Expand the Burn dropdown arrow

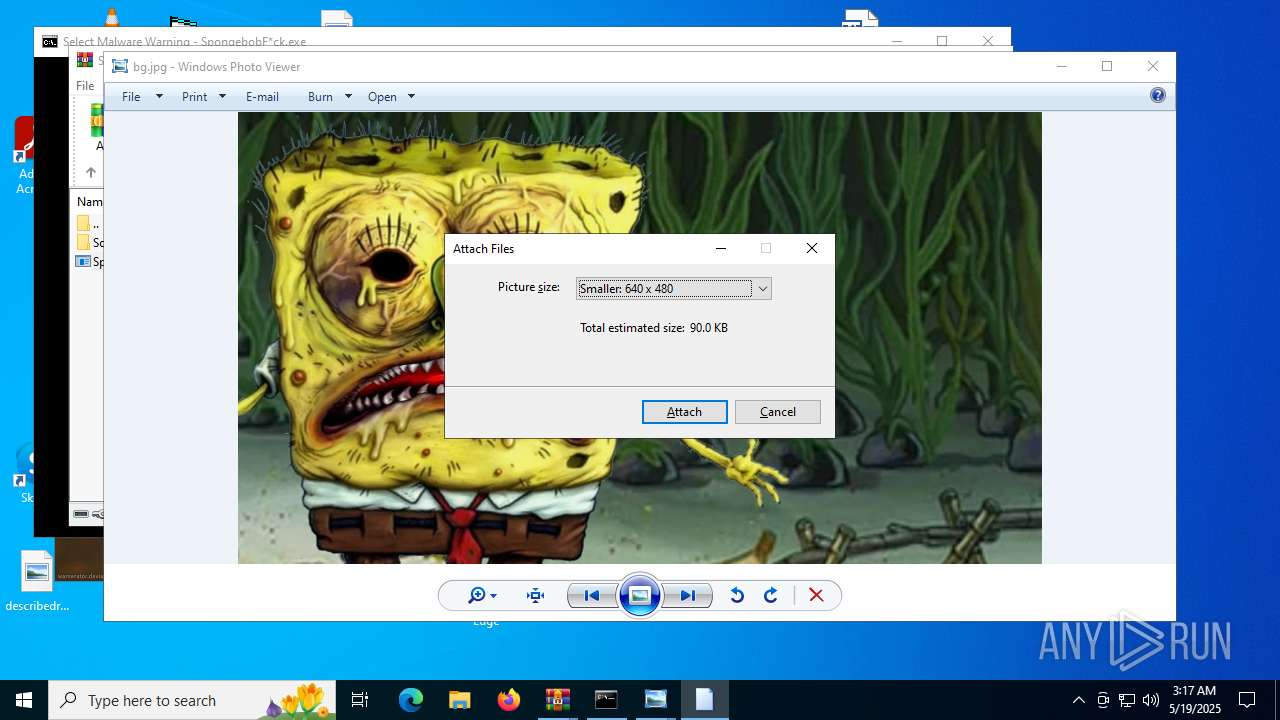(x=348, y=97)
